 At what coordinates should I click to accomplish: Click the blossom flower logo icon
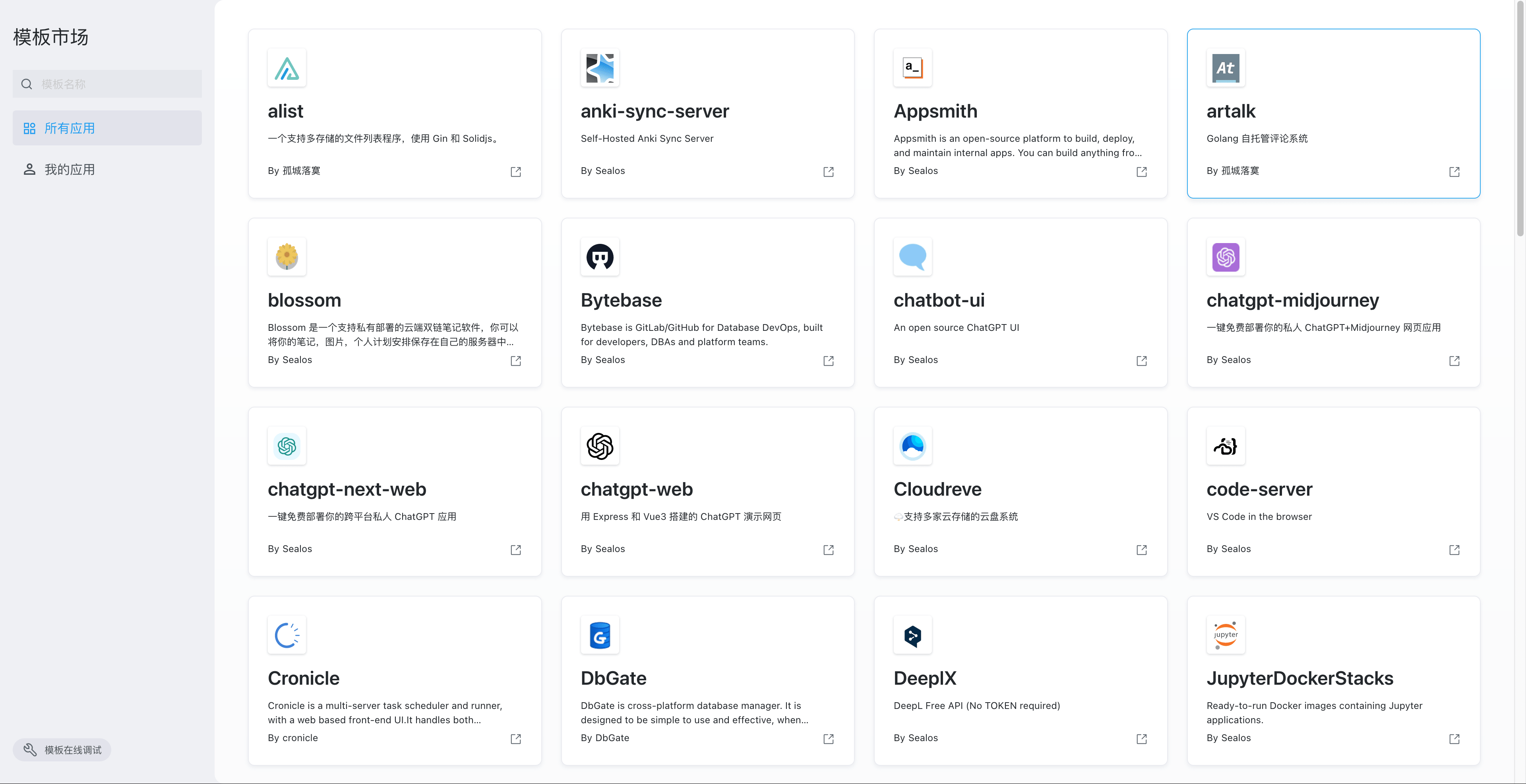point(287,257)
